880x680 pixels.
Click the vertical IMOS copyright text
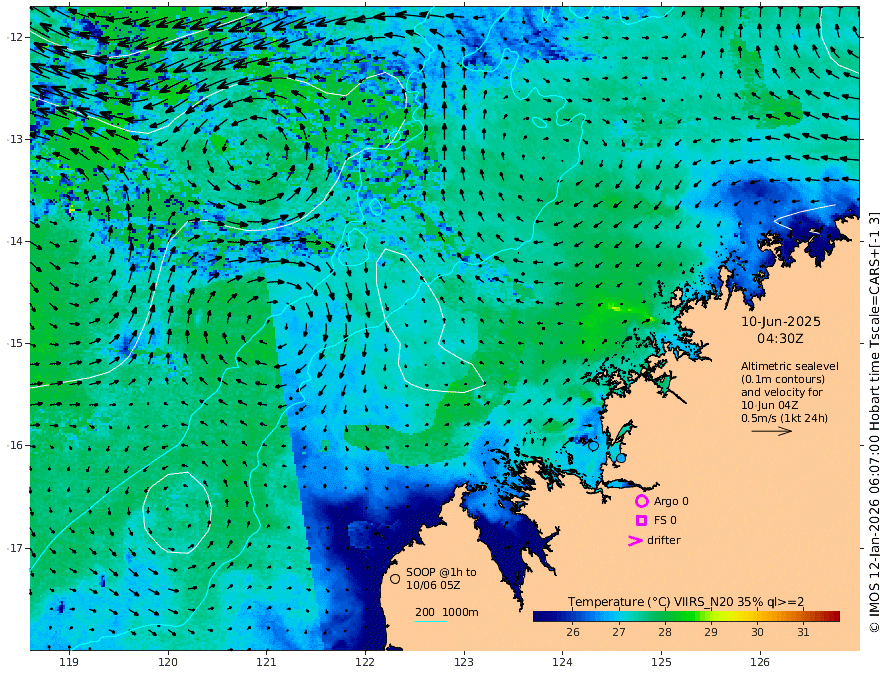pyautogui.click(x=873, y=422)
